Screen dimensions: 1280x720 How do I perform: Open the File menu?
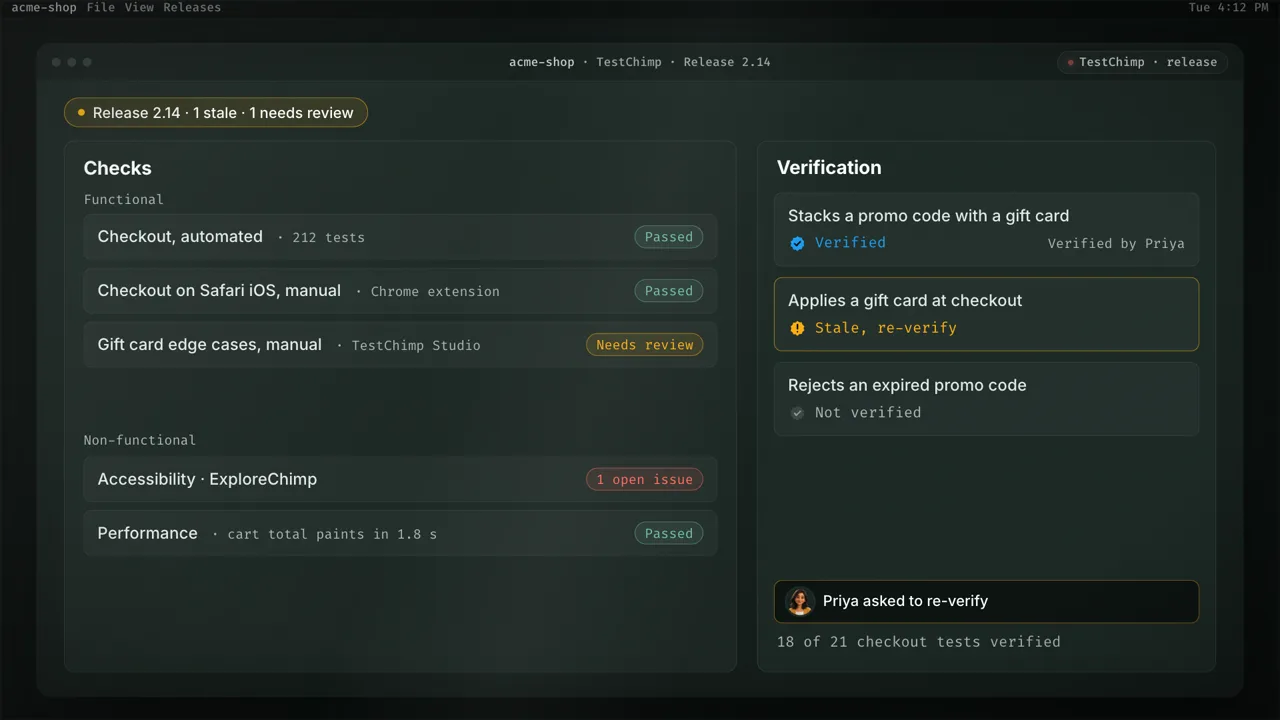pyautogui.click(x=101, y=7)
